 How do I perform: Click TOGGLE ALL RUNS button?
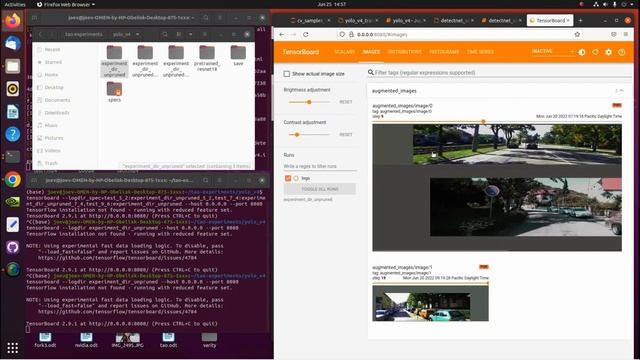(320, 189)
